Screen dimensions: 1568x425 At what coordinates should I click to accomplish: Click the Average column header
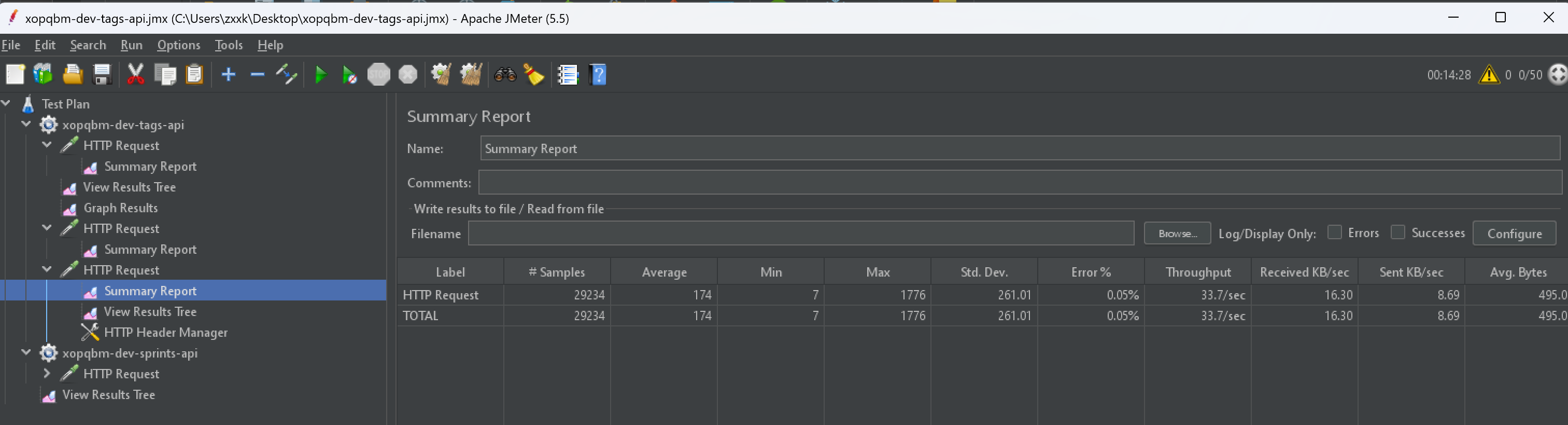point(664,272)
